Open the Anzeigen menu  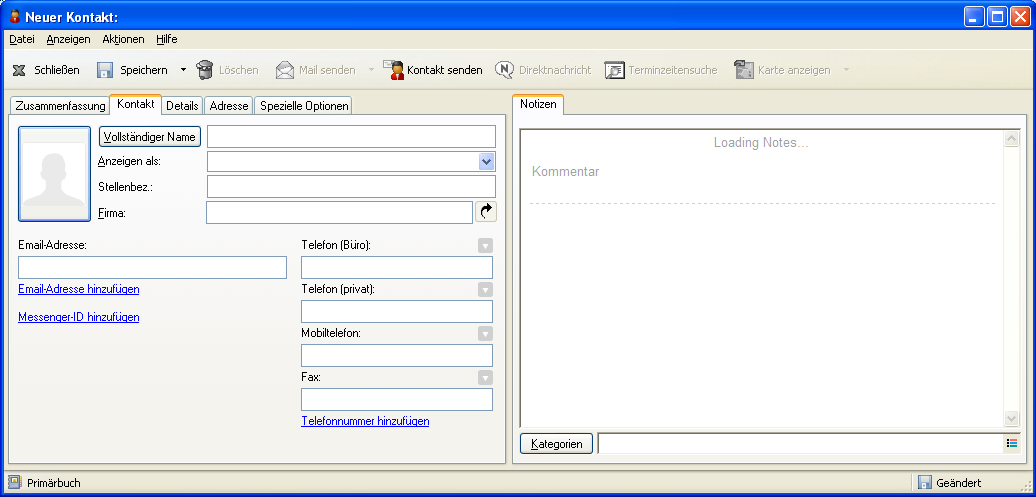click(x=68, y=39)
